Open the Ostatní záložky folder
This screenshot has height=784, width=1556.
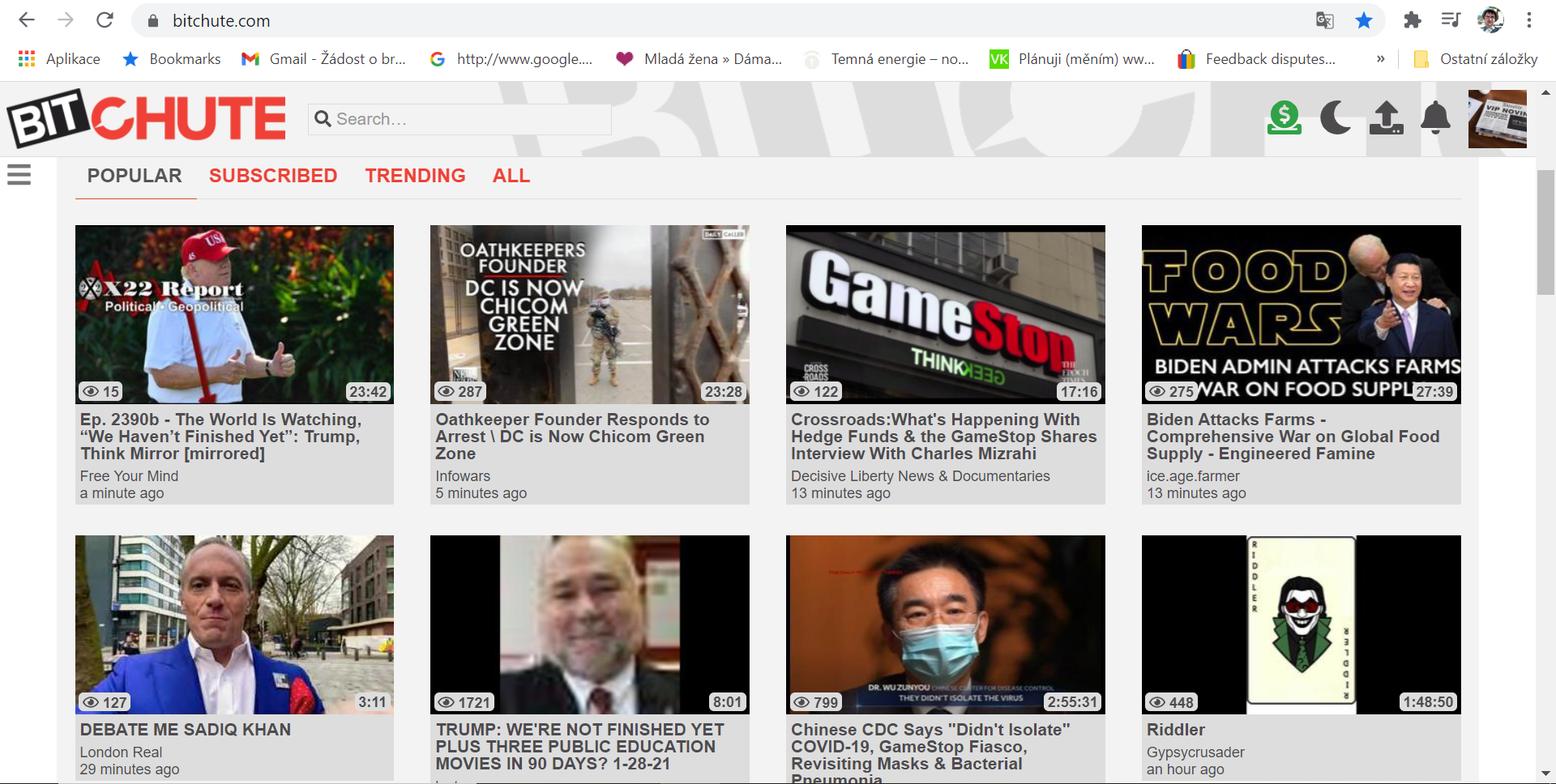[1475, 59]
